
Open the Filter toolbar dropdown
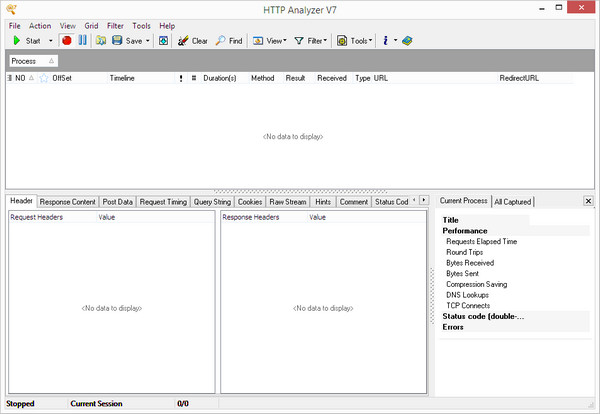326,41
